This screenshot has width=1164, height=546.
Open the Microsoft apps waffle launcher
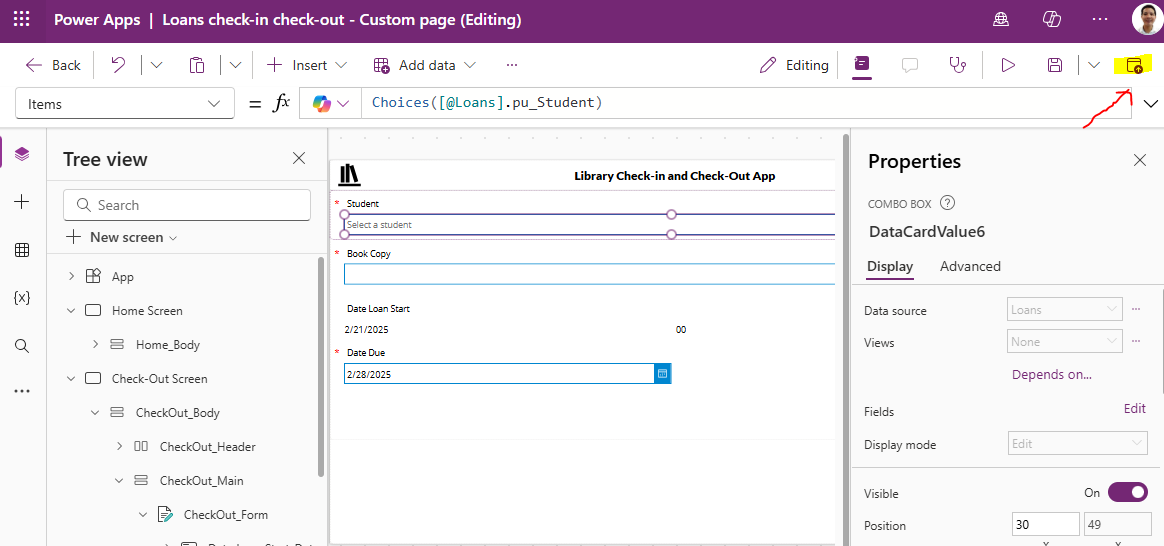tap(22, 20)
